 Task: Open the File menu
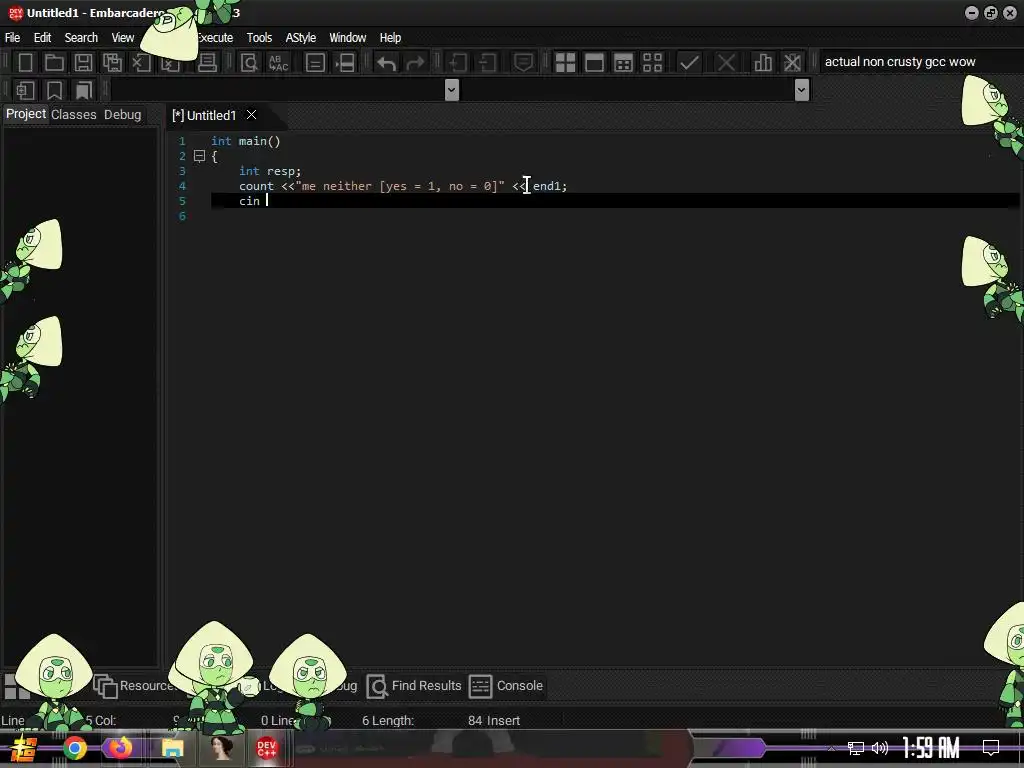pos(12,37)
